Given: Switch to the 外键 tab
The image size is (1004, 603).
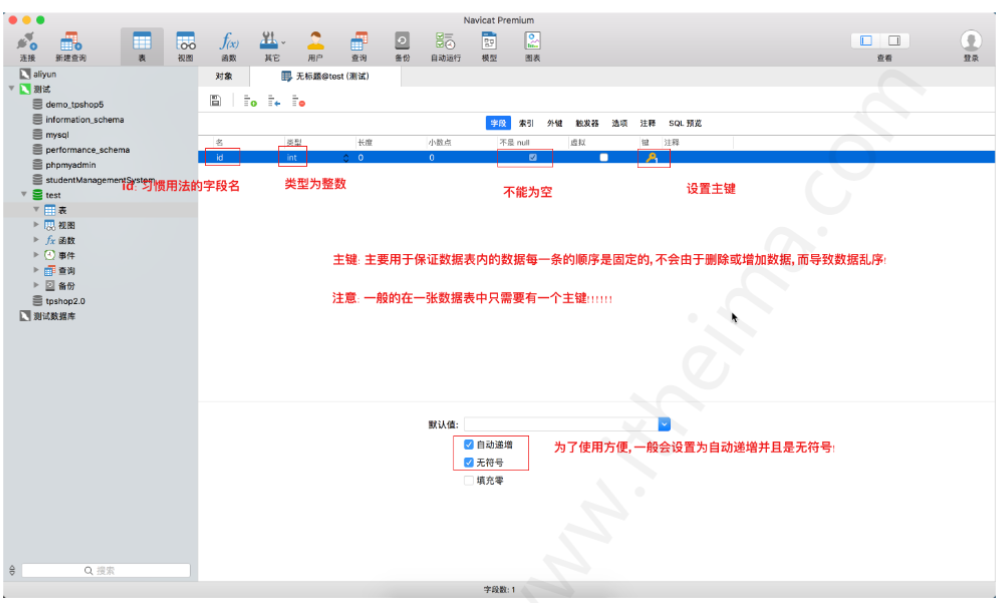Looking at the screenshot, I should [555, 123].
